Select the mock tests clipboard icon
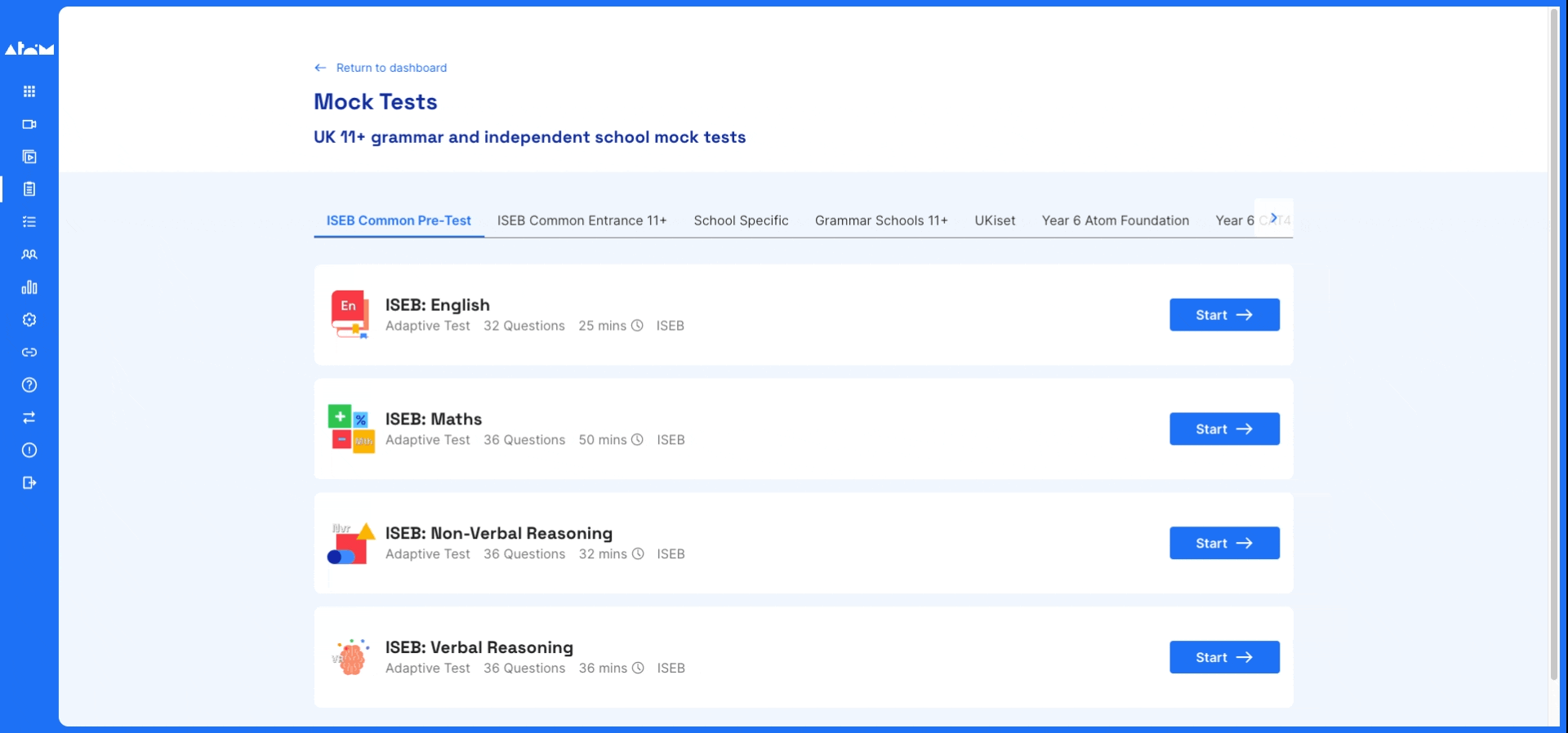Screen dimensions: 1568x733 click(x=29, y=189)
